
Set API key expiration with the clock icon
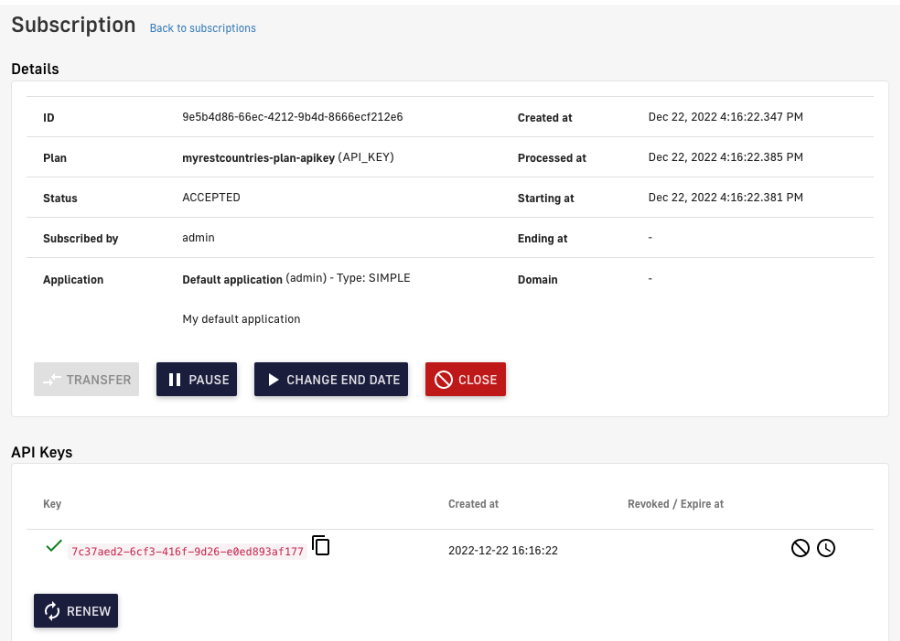pyautogui.click(x=826, y=548)
